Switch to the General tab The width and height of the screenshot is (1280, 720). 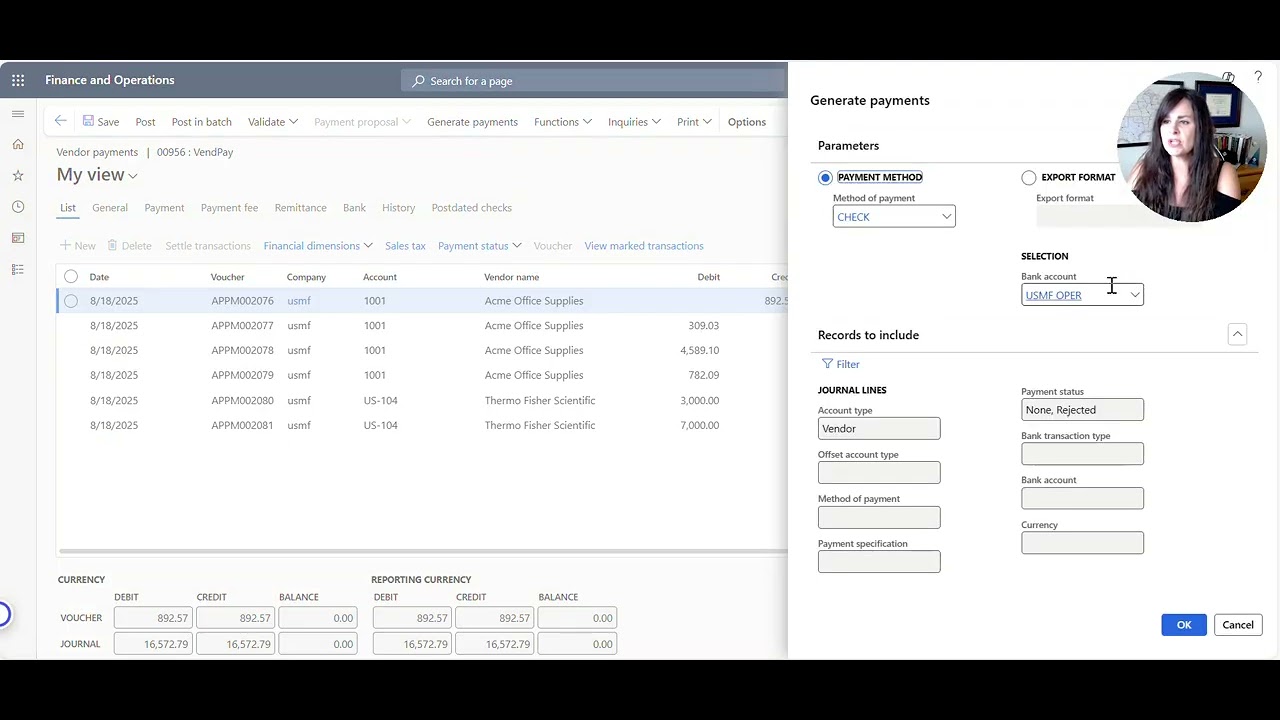coord(110,208)
